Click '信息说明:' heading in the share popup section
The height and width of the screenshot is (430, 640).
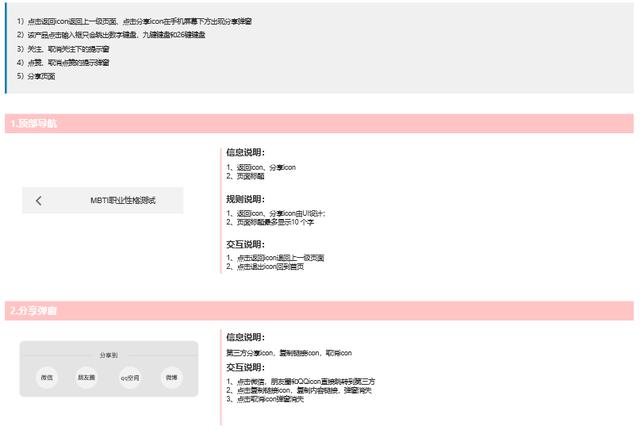click(246, 337)
